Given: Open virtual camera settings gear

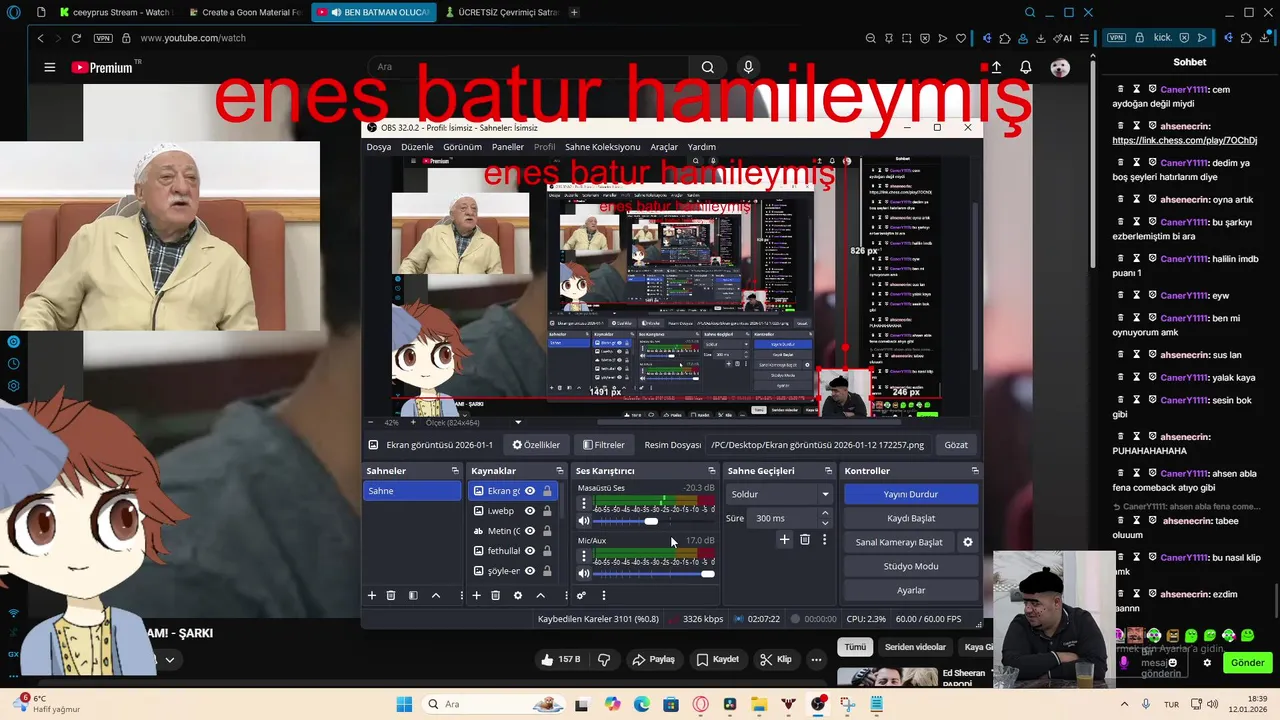Looking at the screenshot, I should (967, 542).
